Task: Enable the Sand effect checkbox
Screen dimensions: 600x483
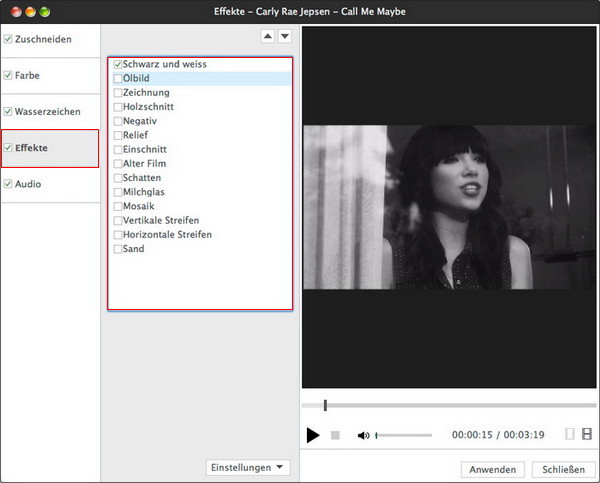Action: click(118, 249)
